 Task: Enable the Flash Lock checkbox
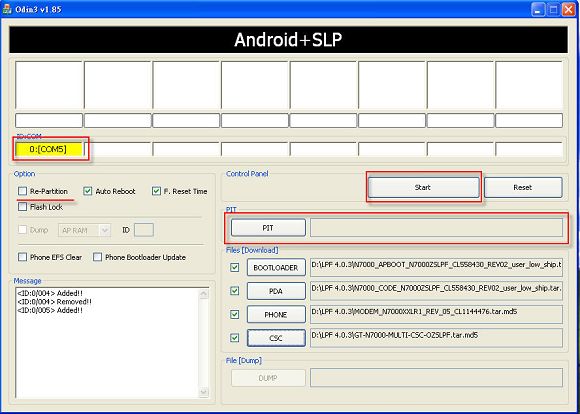click(23, 206)
